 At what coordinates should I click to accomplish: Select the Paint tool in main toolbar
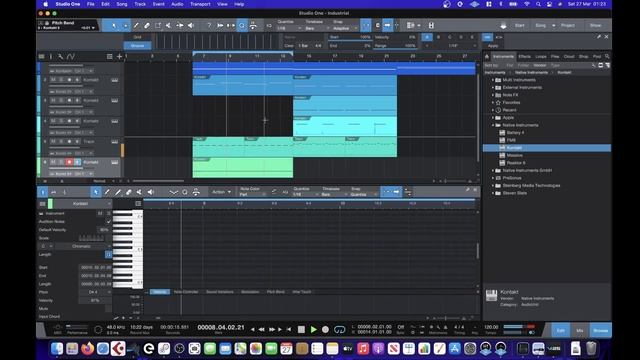pyautogui.click(x=136, y=25)
